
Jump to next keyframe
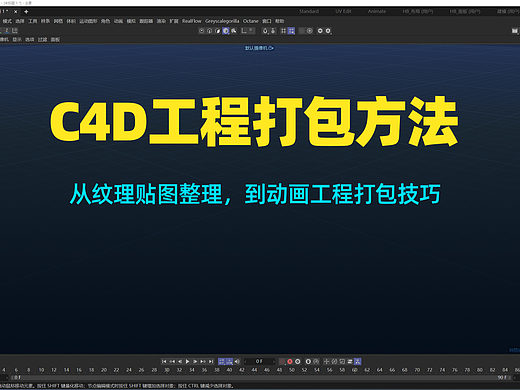[203, 361]
